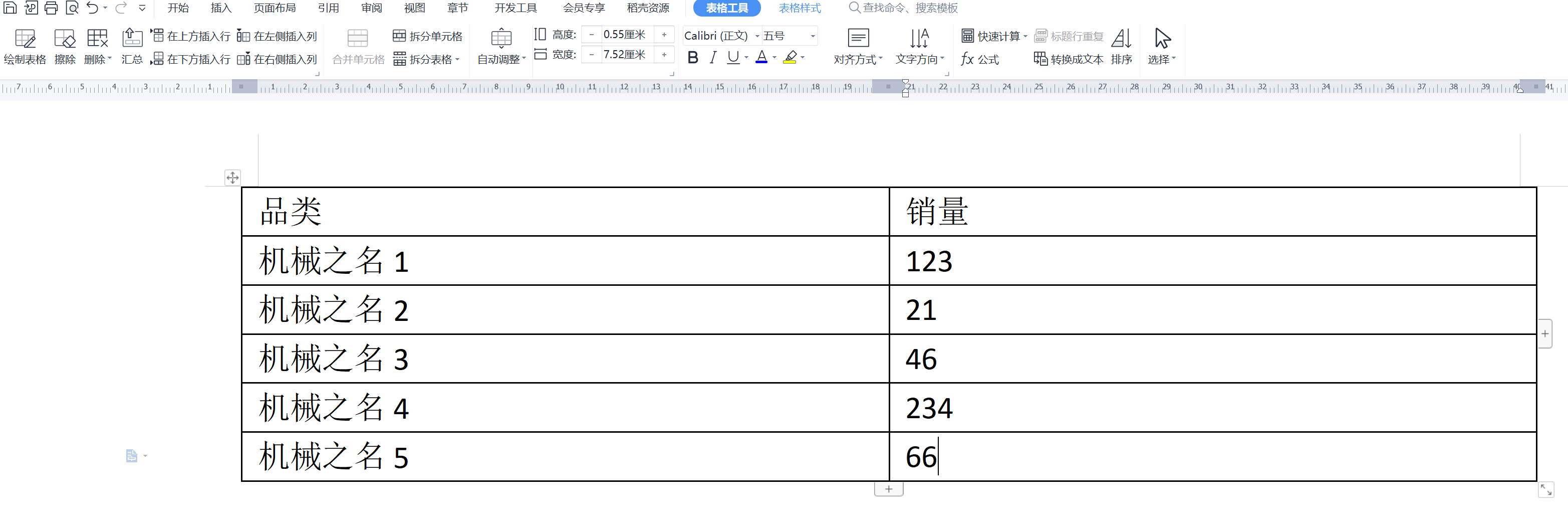Toggle underline formatting
1568x526 pixels.
point(733,58)
